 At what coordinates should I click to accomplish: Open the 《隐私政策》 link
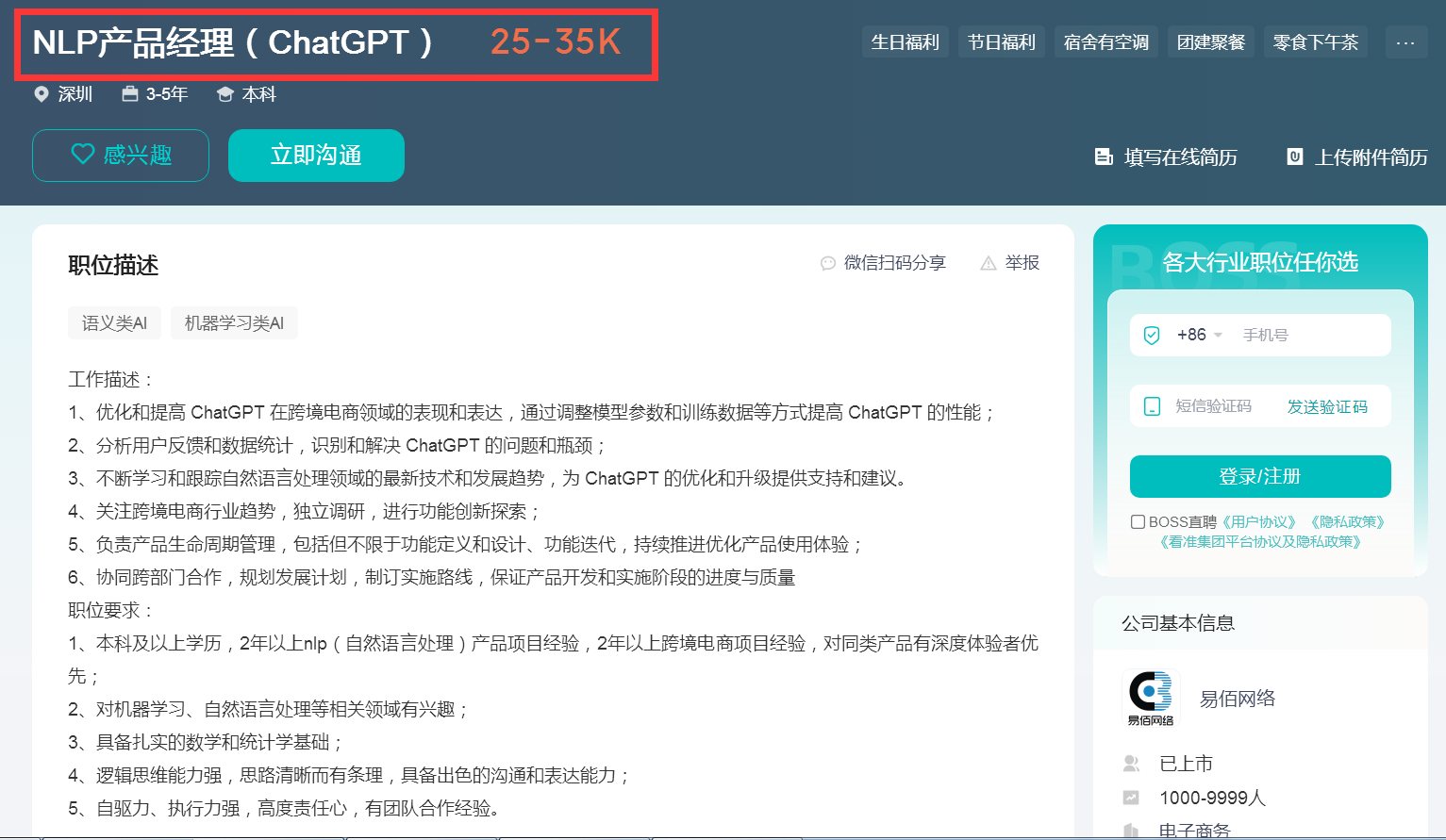pyautogui.click(x=1347, y=521)
